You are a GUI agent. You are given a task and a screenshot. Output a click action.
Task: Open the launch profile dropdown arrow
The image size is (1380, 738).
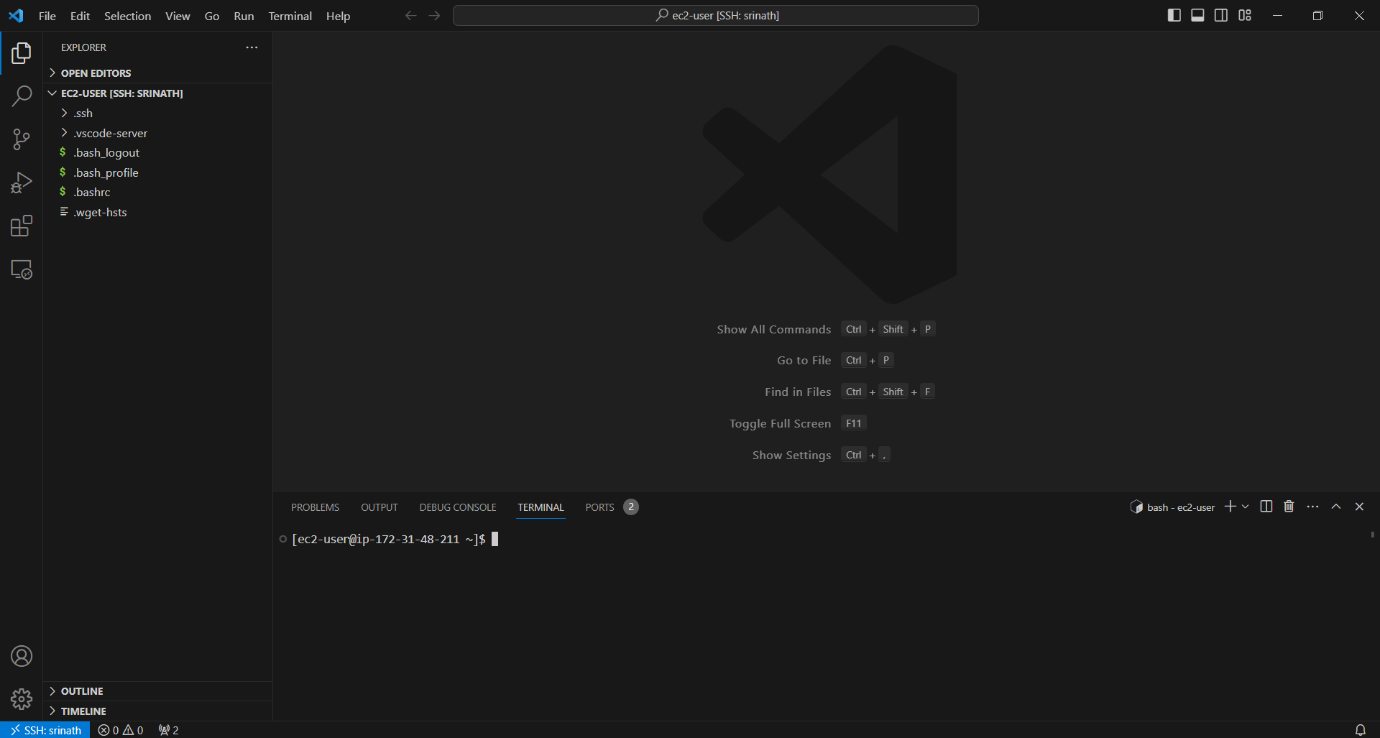tap(1245, 507)
